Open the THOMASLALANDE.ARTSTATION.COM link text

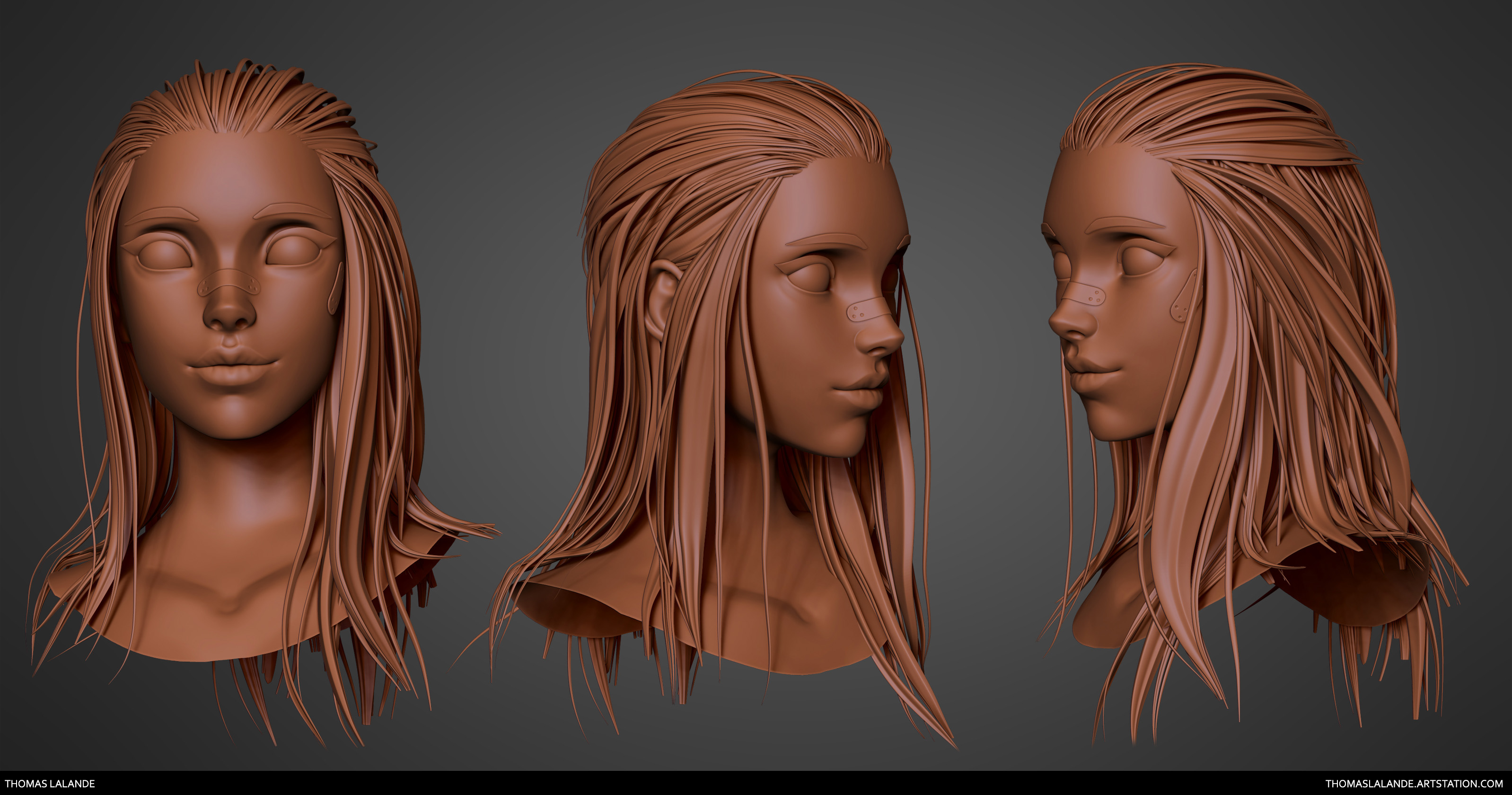[x=1414, y=783]
